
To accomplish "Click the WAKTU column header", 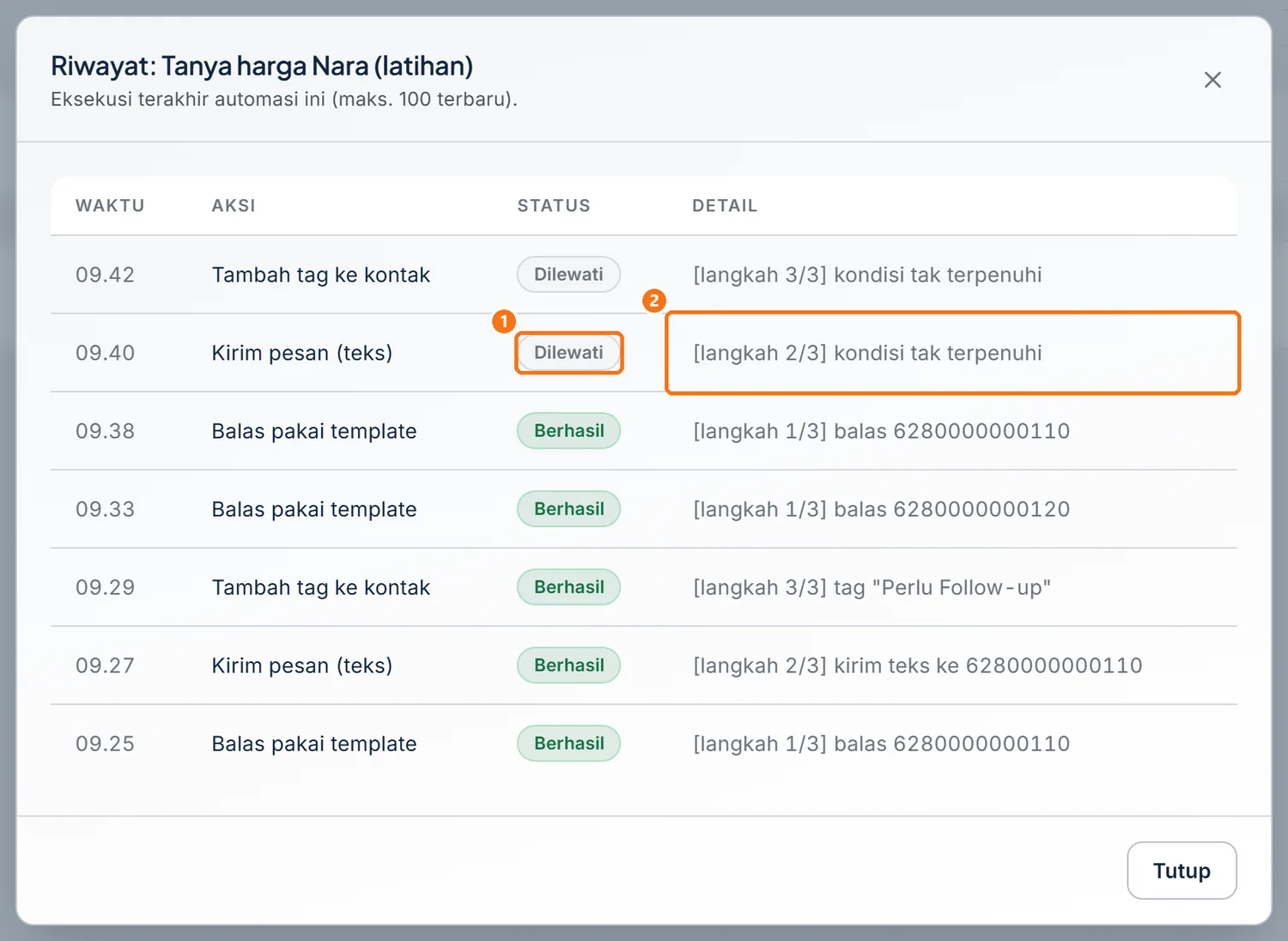I will pos(110,206).
